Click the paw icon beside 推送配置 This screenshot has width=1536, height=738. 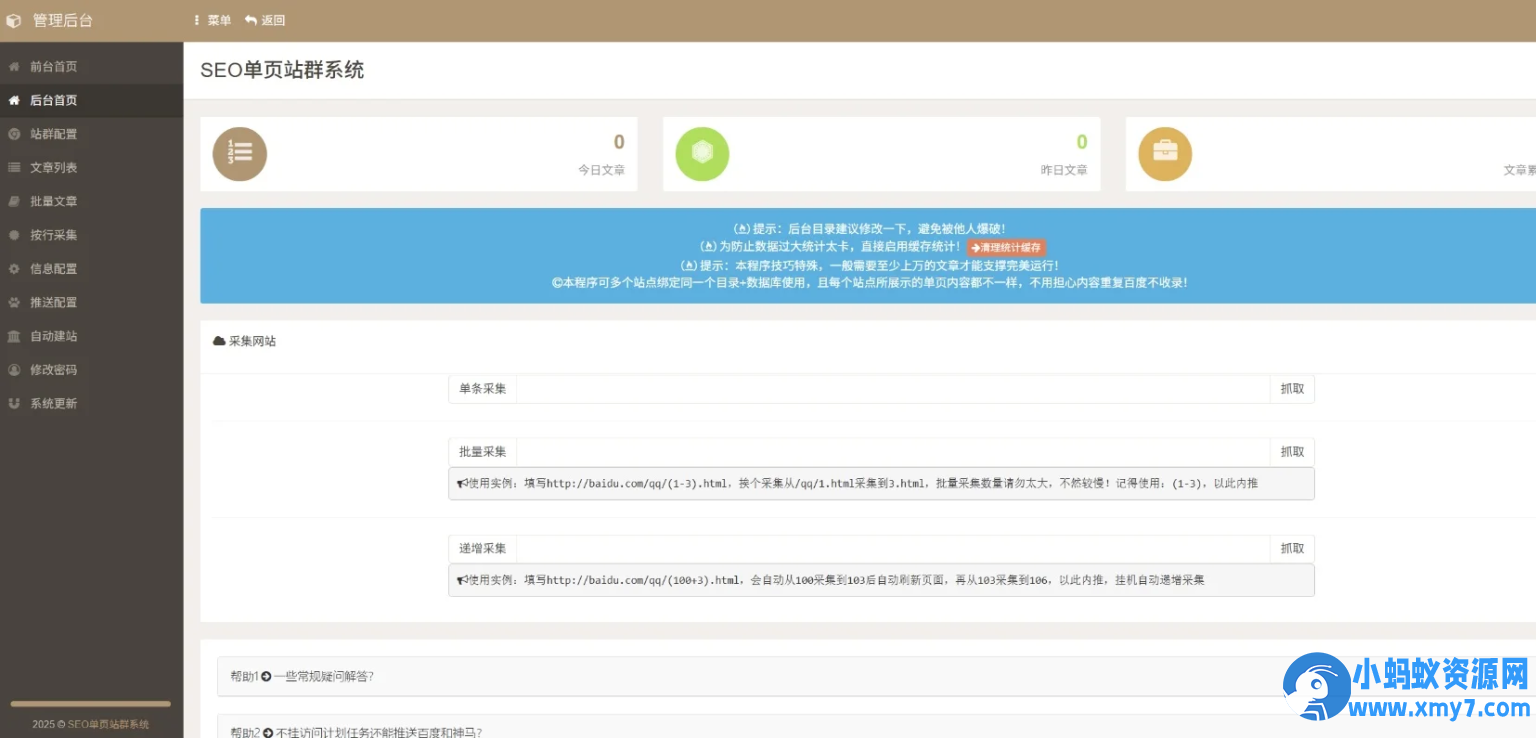(14, 302)
